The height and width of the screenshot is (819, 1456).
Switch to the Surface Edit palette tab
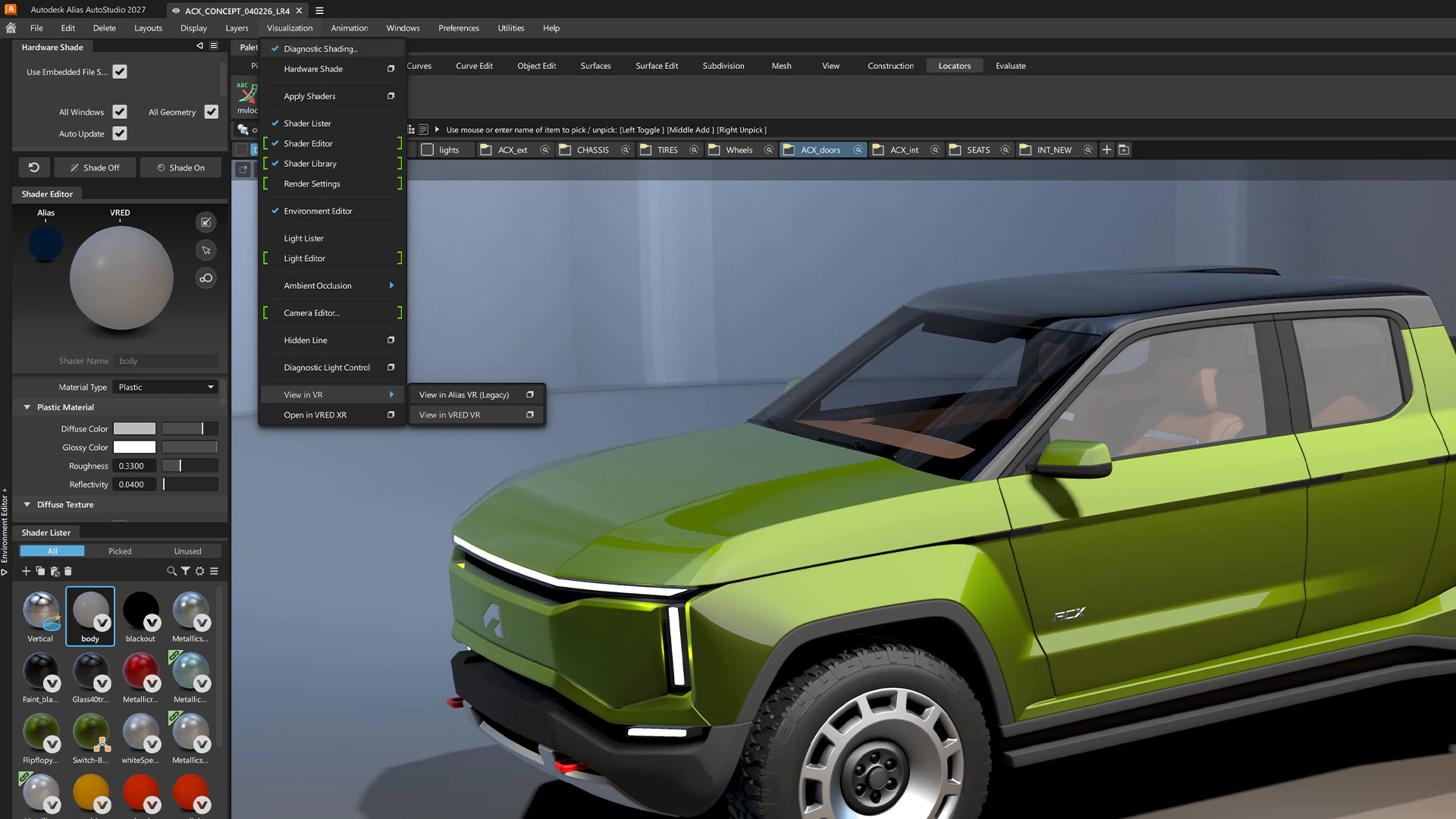coord(657,66)
